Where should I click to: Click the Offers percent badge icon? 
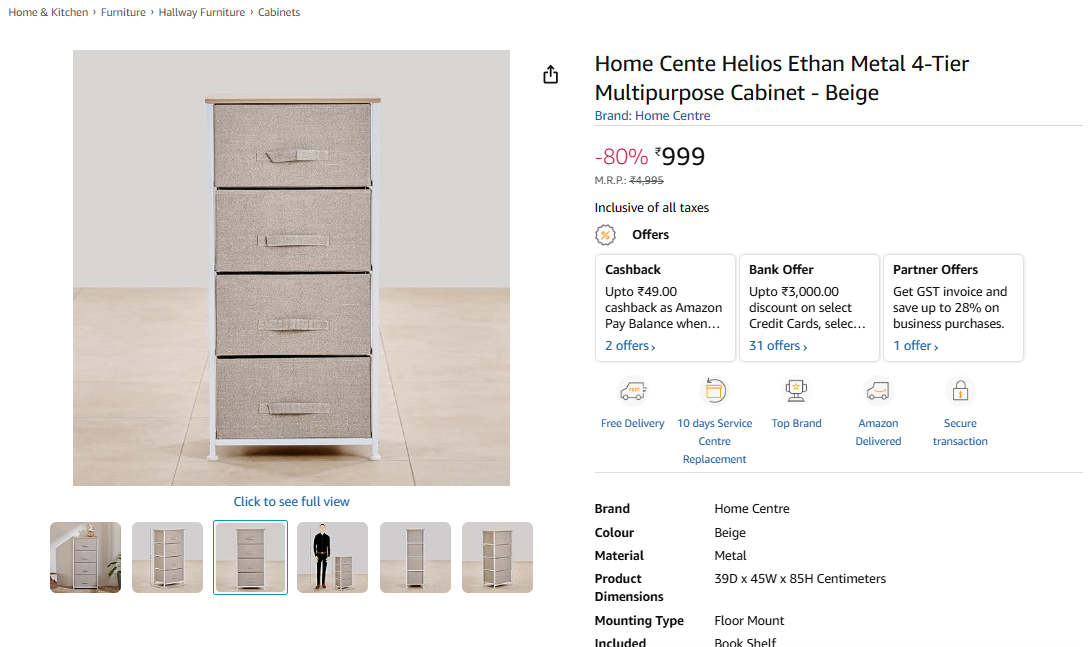click(x=605, y=235)
